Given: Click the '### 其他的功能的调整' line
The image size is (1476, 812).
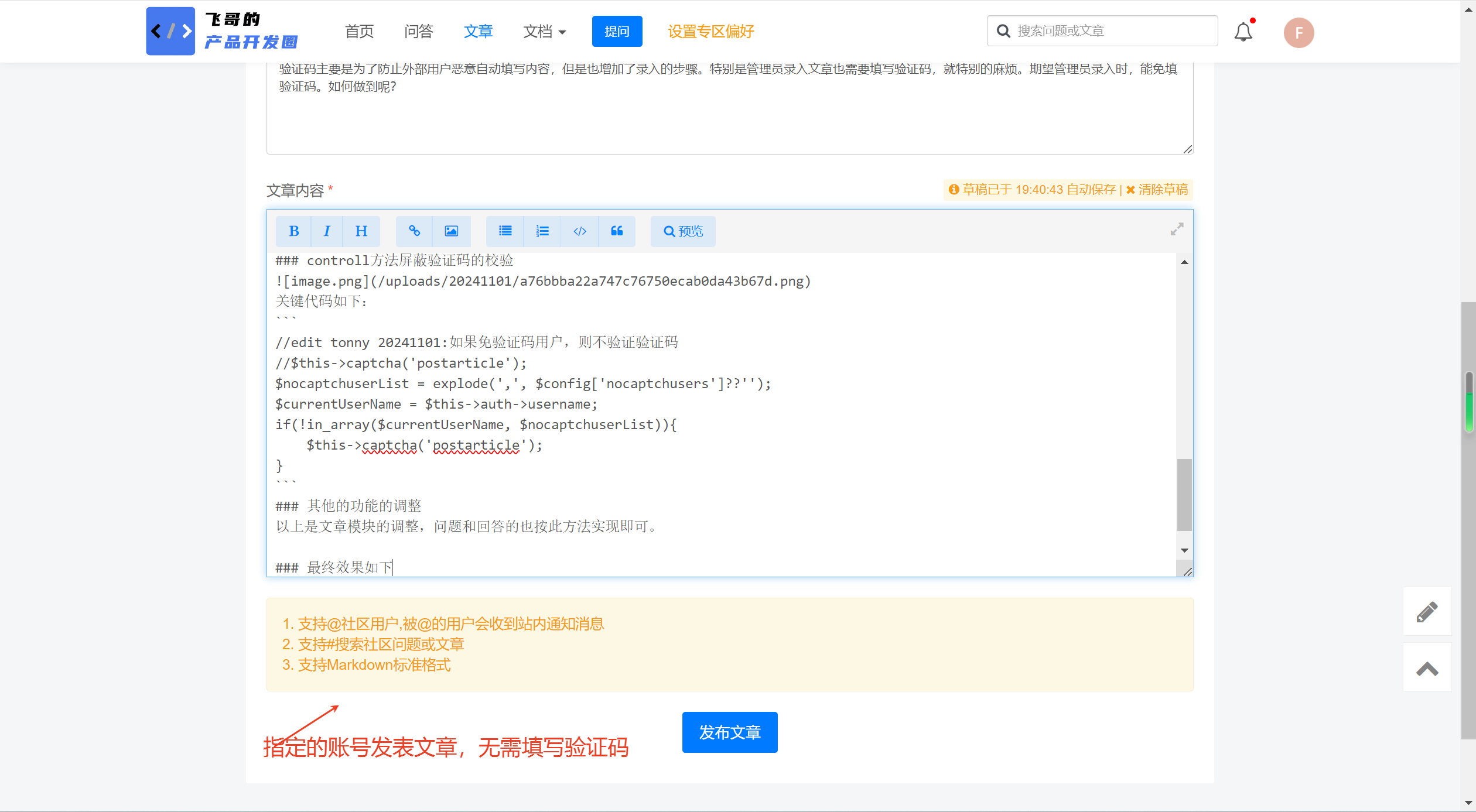Looking at the screenshot, I should (348, 506).
